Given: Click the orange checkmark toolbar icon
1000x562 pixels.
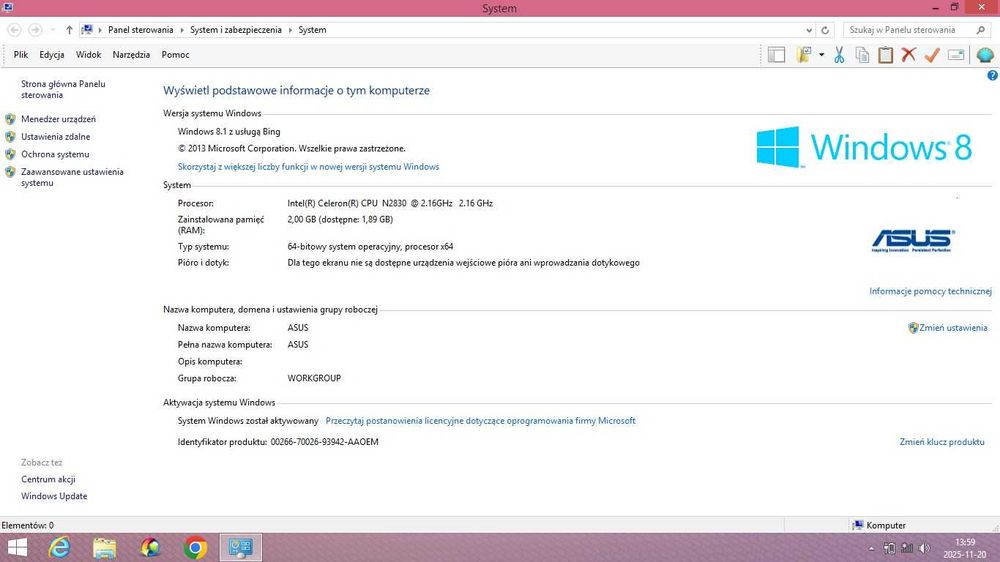Looking at the screenshot, I should click(932, 55).
